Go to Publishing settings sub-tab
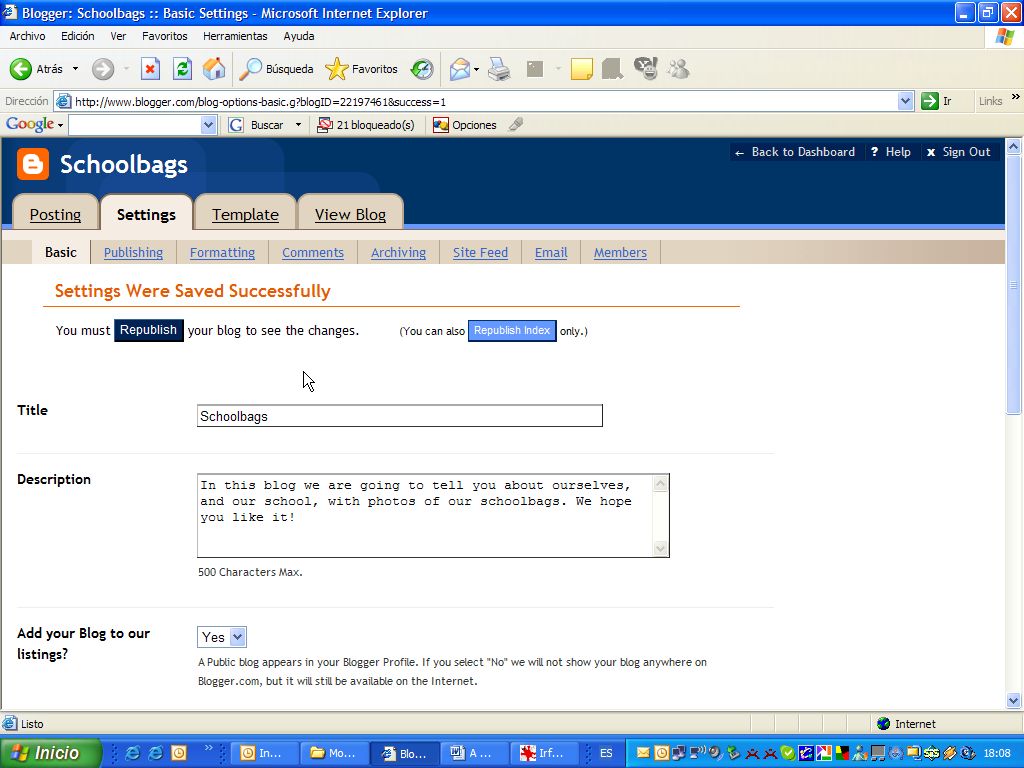The image size is (1024, 768). (x=133, y=253)
